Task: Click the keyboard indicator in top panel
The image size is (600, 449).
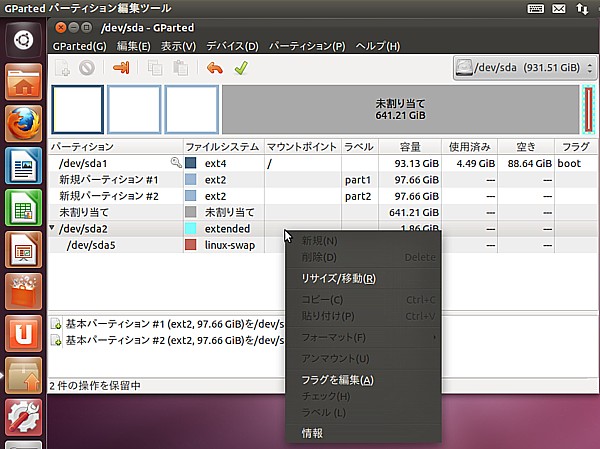Action: click(x=536, y=8)
